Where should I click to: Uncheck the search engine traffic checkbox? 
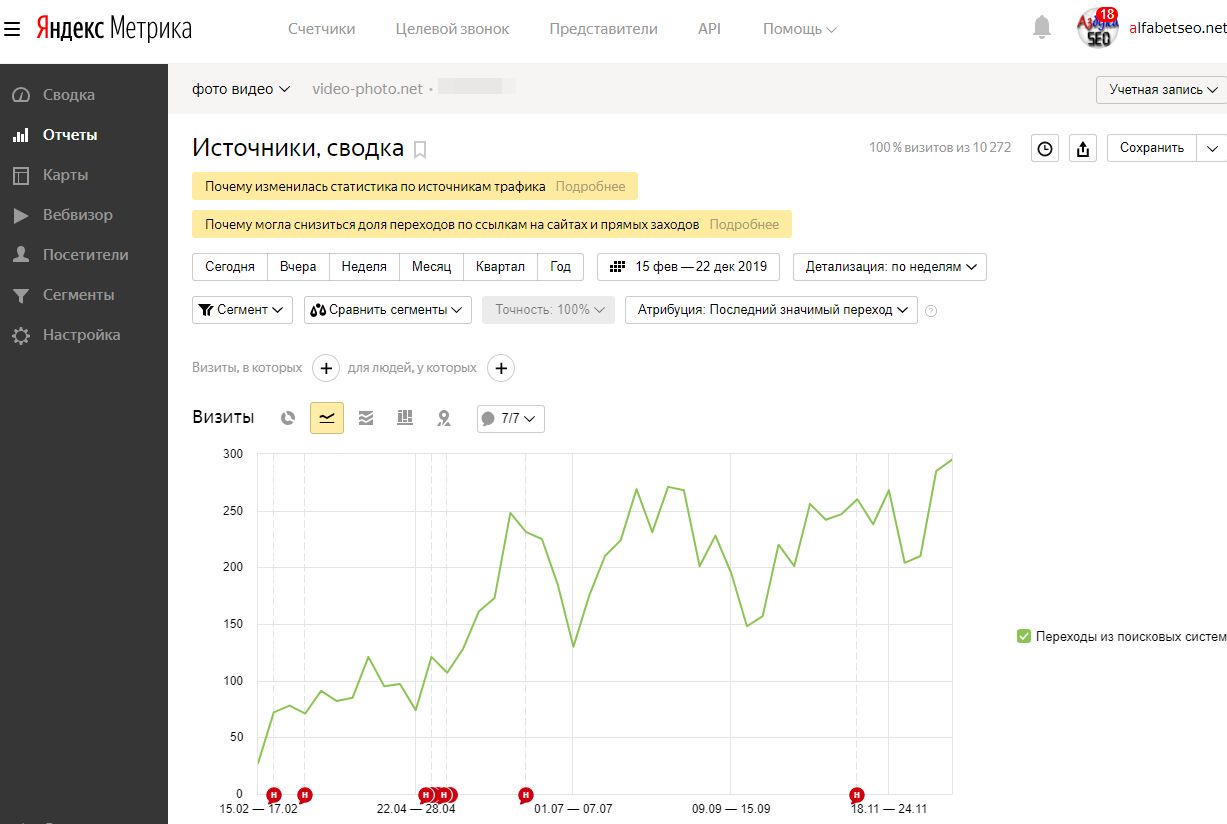pos(1023,636)
